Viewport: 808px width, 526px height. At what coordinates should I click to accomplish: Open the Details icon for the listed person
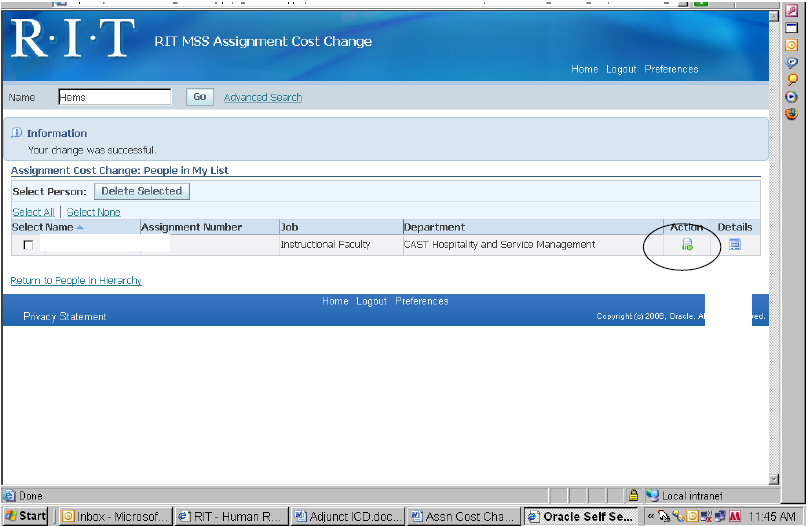pos(735,245)
